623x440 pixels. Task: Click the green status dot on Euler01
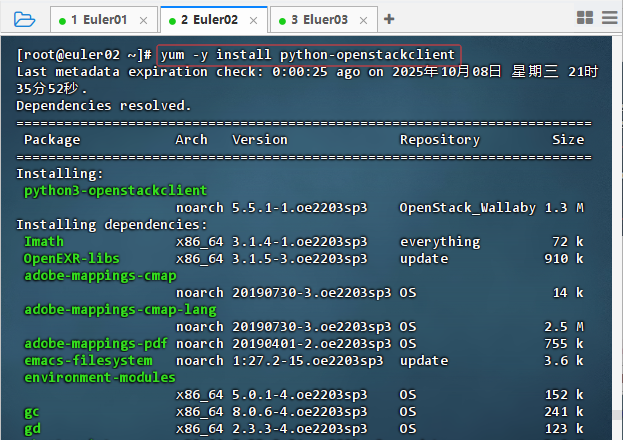point(62,21)
